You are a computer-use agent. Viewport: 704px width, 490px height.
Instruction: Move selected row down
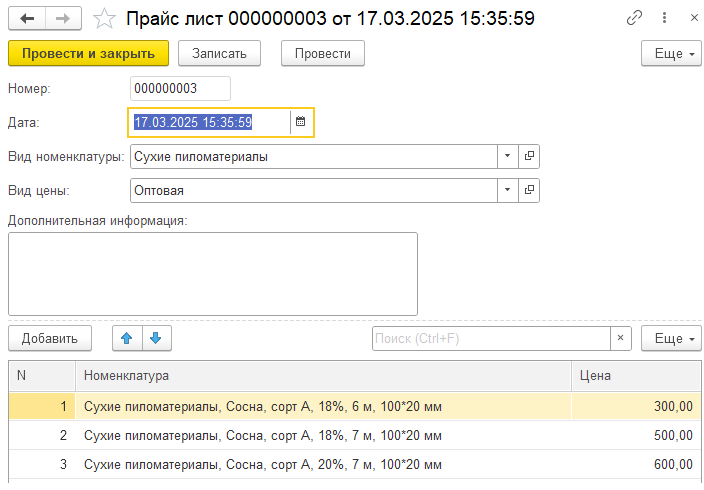click(157, 338)
